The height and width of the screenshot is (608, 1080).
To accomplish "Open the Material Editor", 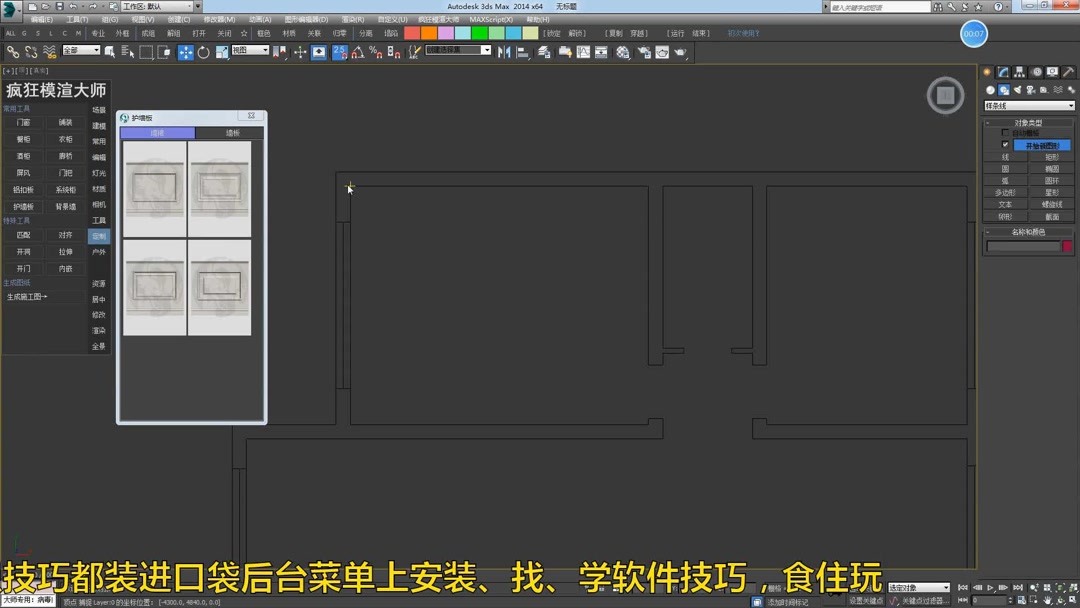I will tap(622, 51).
